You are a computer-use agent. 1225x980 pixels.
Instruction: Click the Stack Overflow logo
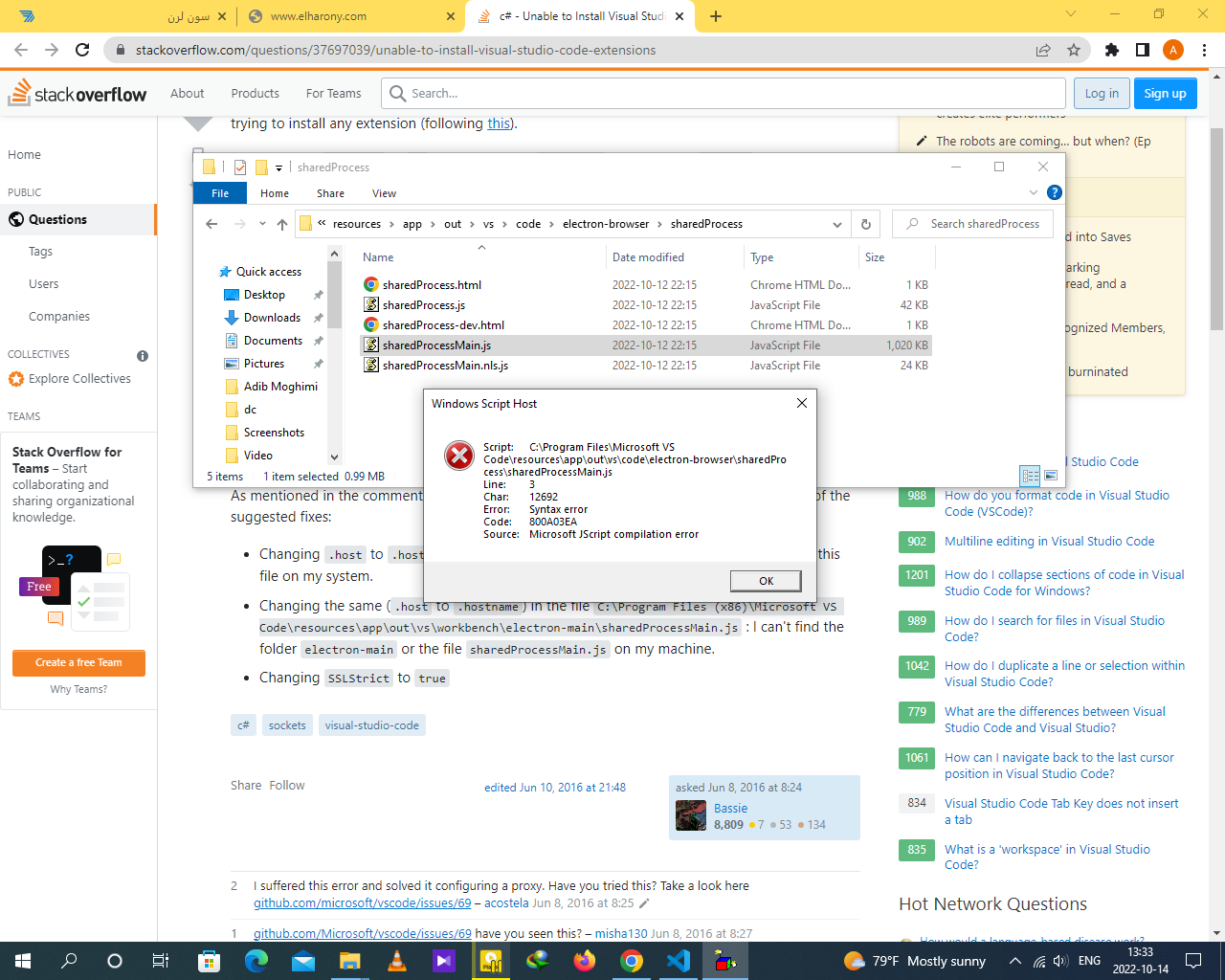coord(78,93)
